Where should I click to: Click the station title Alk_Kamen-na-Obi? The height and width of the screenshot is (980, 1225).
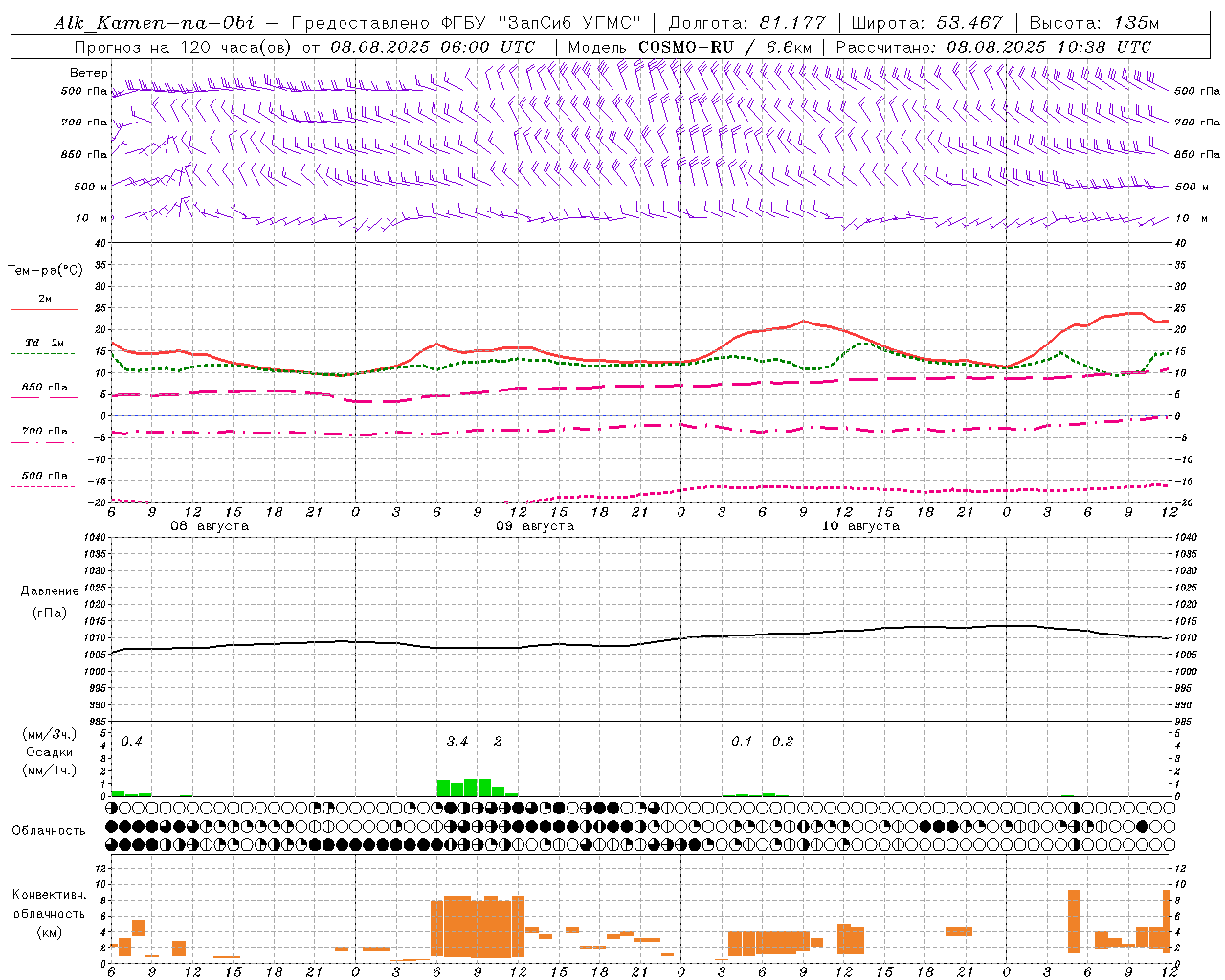(x=154, y=23)
